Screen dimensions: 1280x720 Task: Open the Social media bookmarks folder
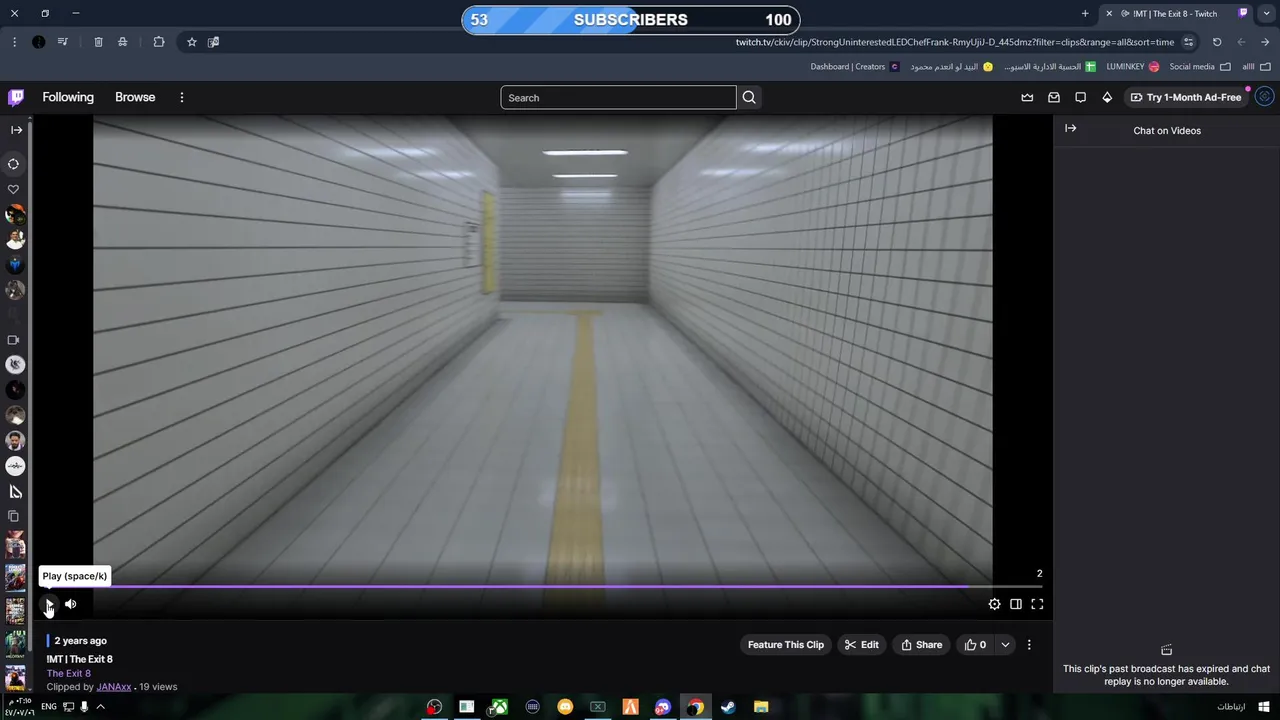1200,67
